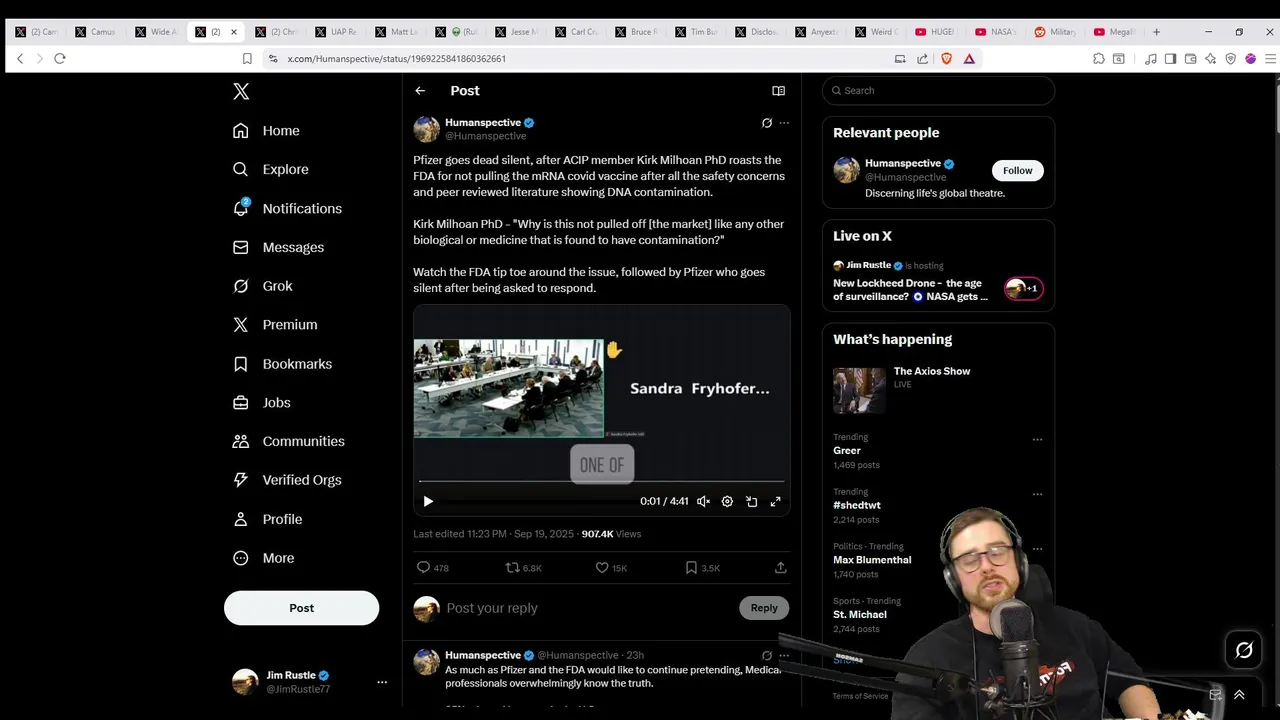
Task: Reload the page in browser toolbar
Action: 60,59
